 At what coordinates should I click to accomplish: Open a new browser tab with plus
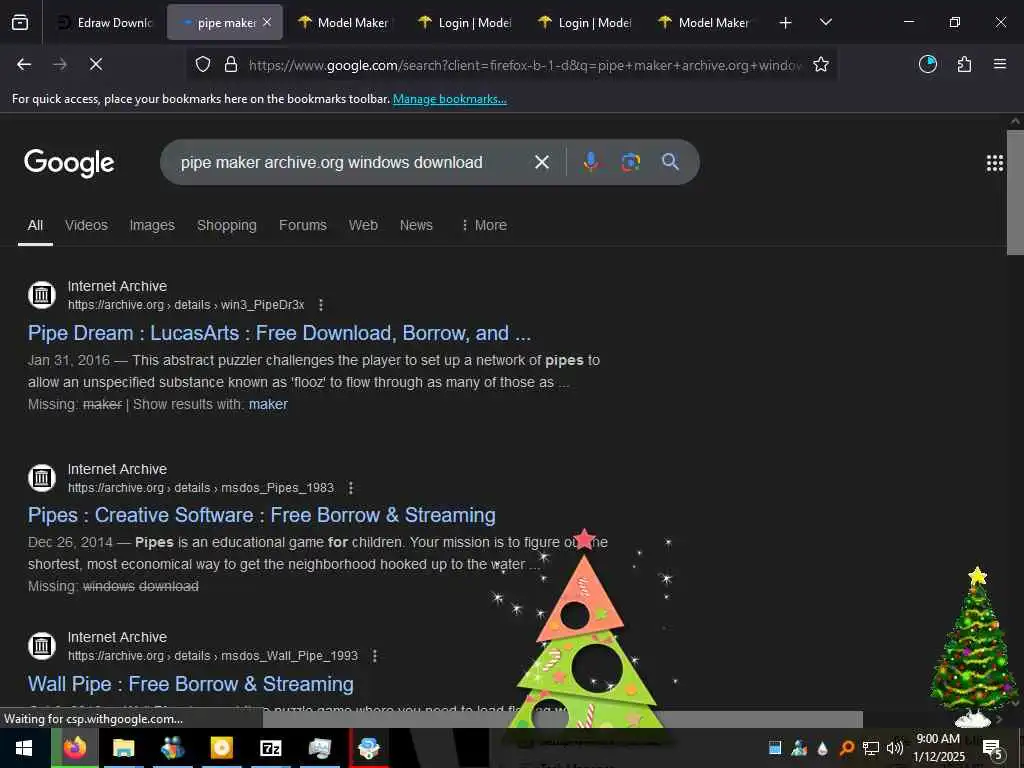786,23
